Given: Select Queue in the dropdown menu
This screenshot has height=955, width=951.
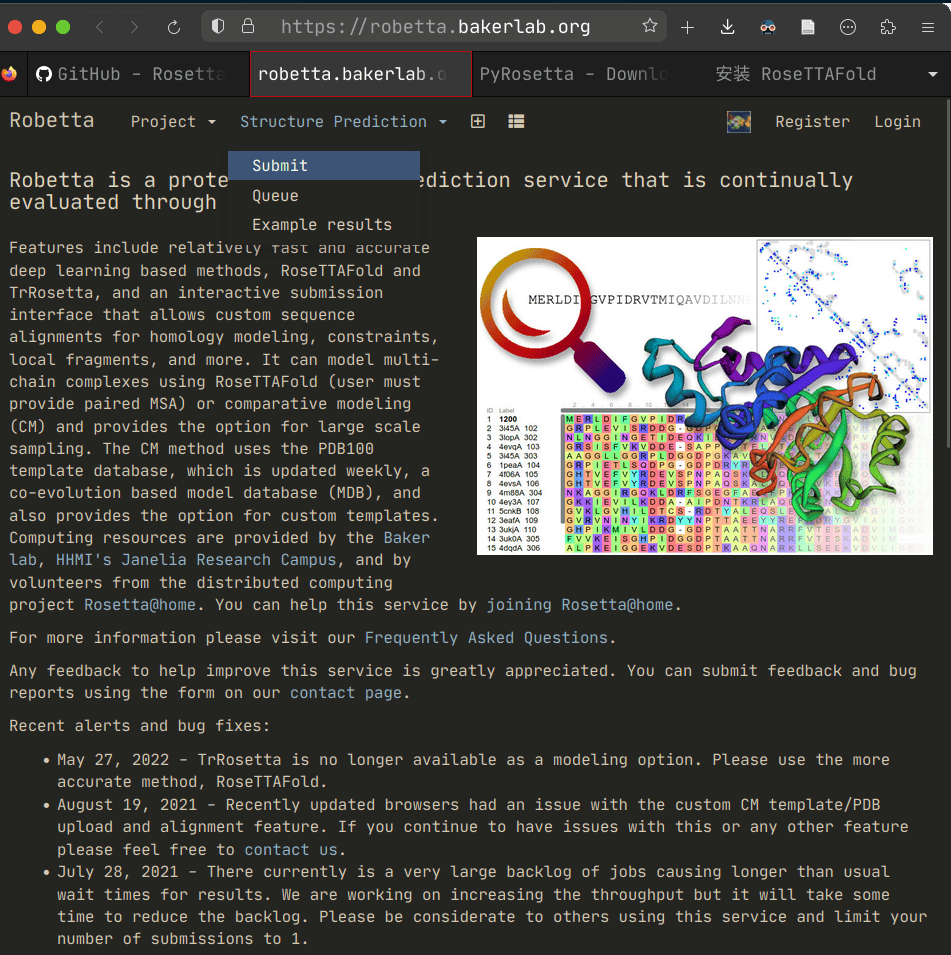Looking at the screenshot, I should click(323, 196).
